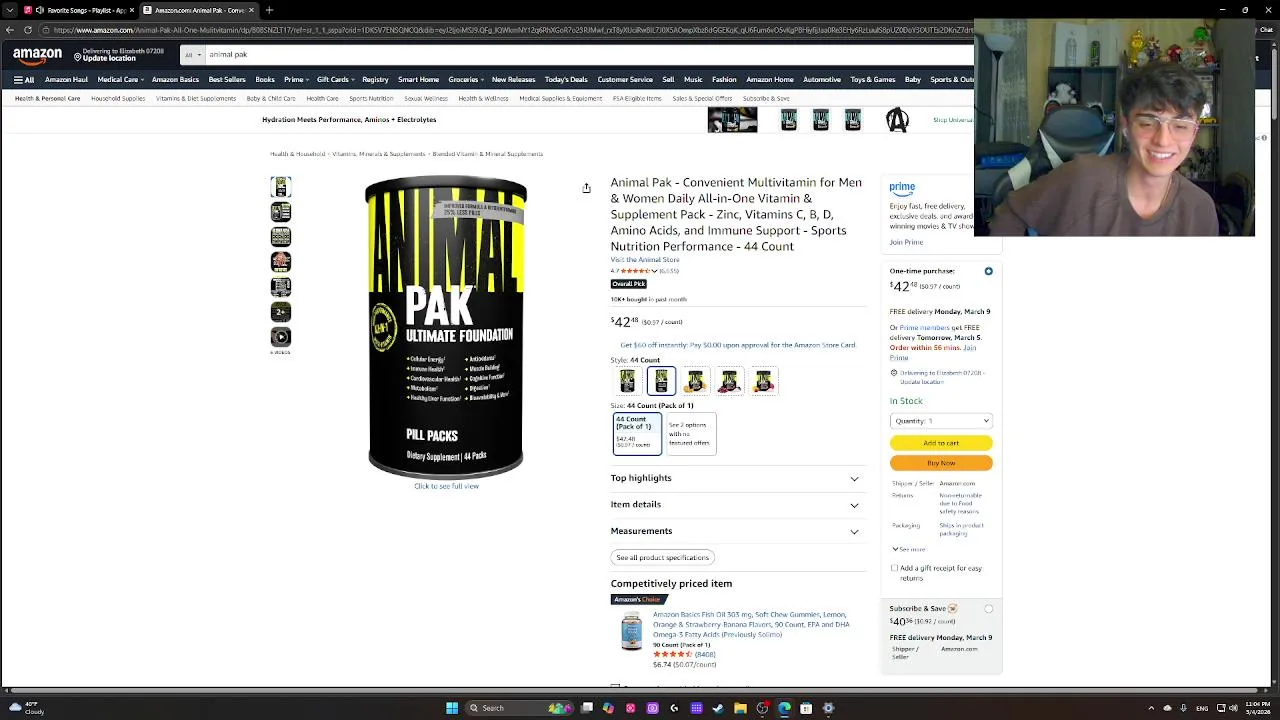Open Microsoft Edge from the taskbar
Viewport: 1280px width, 720px height.
(x=784, y=708)
